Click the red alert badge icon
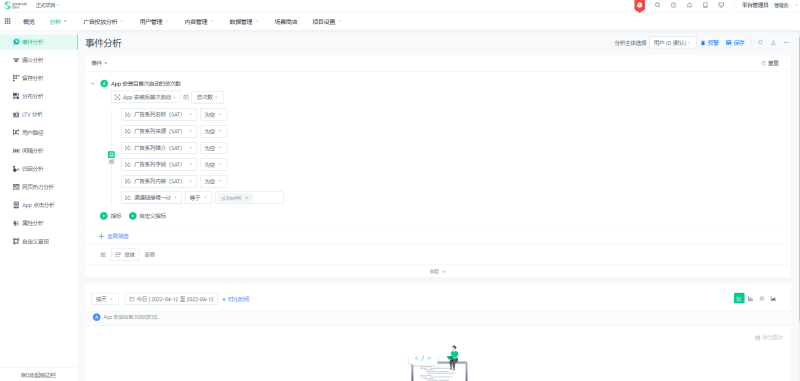Viewport: 800px width, 381px height. coord(639,5)
